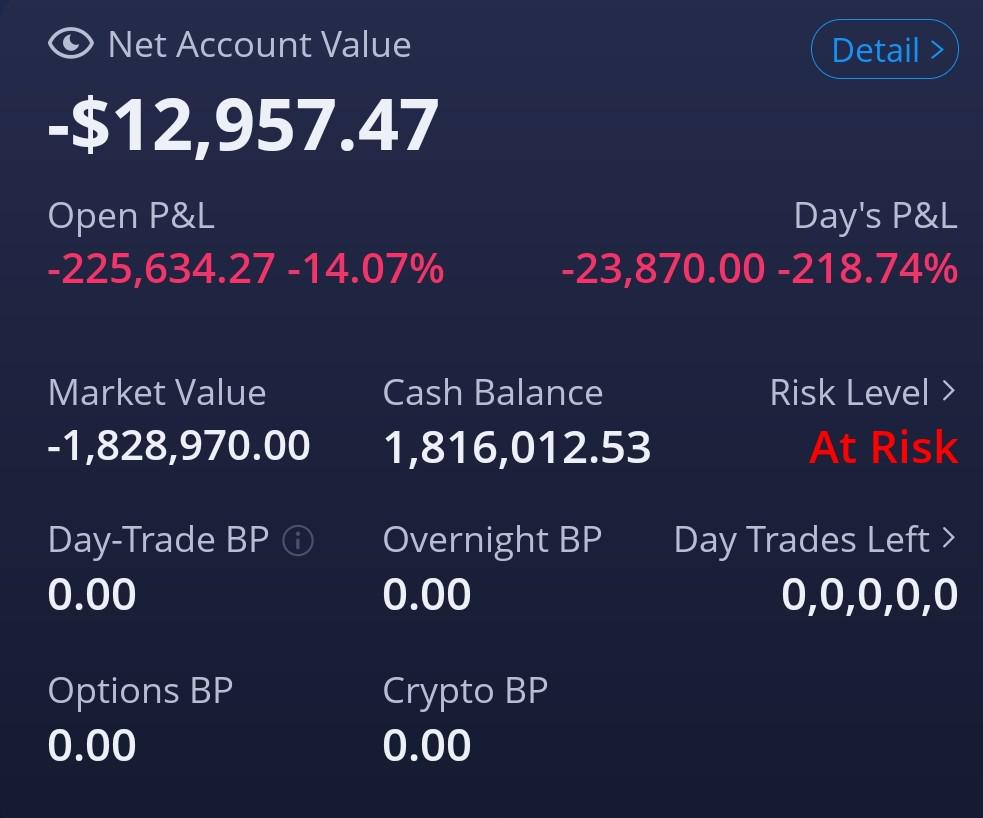This screenshot has width=983, height=818.
Task: Select the Options BP value
Action: pos(92,745)
